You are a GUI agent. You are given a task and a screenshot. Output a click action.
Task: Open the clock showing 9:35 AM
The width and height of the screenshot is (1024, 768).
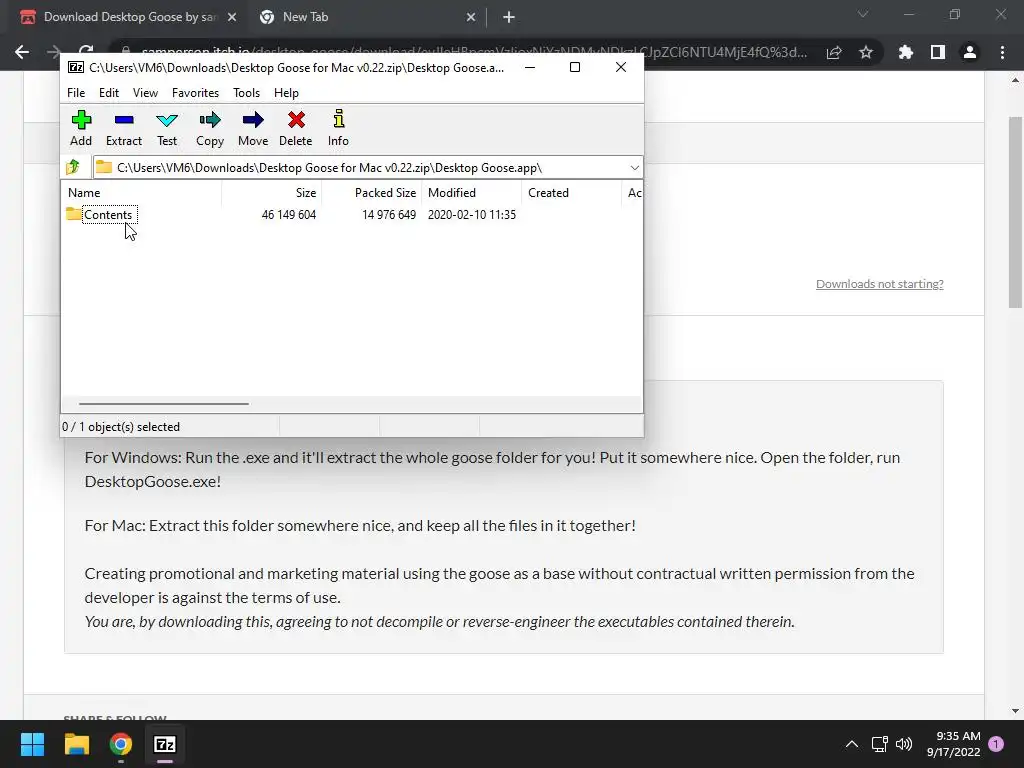[953, 744]
